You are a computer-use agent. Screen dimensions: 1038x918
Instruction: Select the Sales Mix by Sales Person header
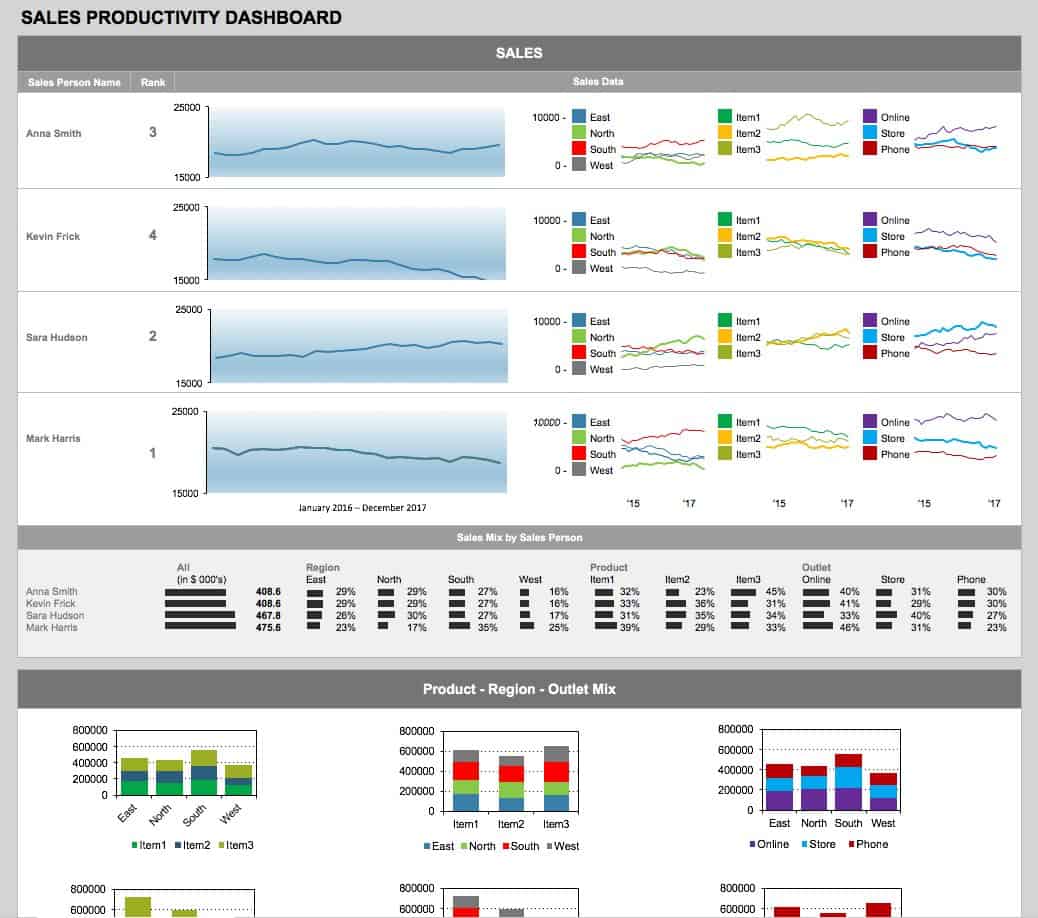519,538
